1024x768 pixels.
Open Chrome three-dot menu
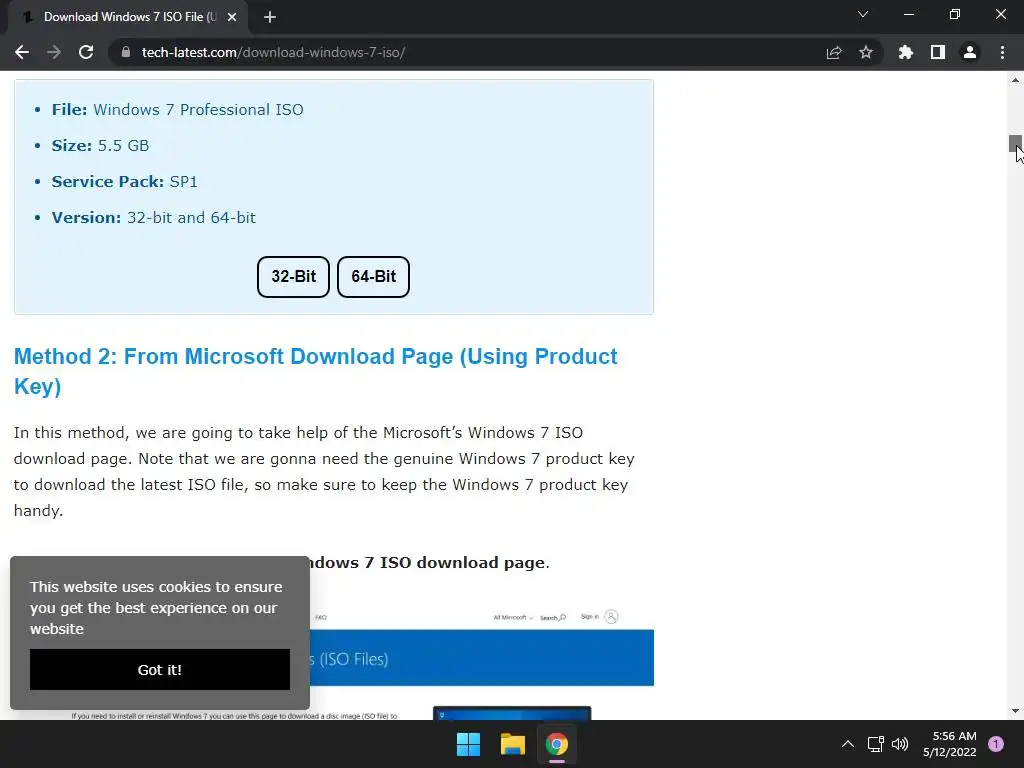(x=1002, y=52)
